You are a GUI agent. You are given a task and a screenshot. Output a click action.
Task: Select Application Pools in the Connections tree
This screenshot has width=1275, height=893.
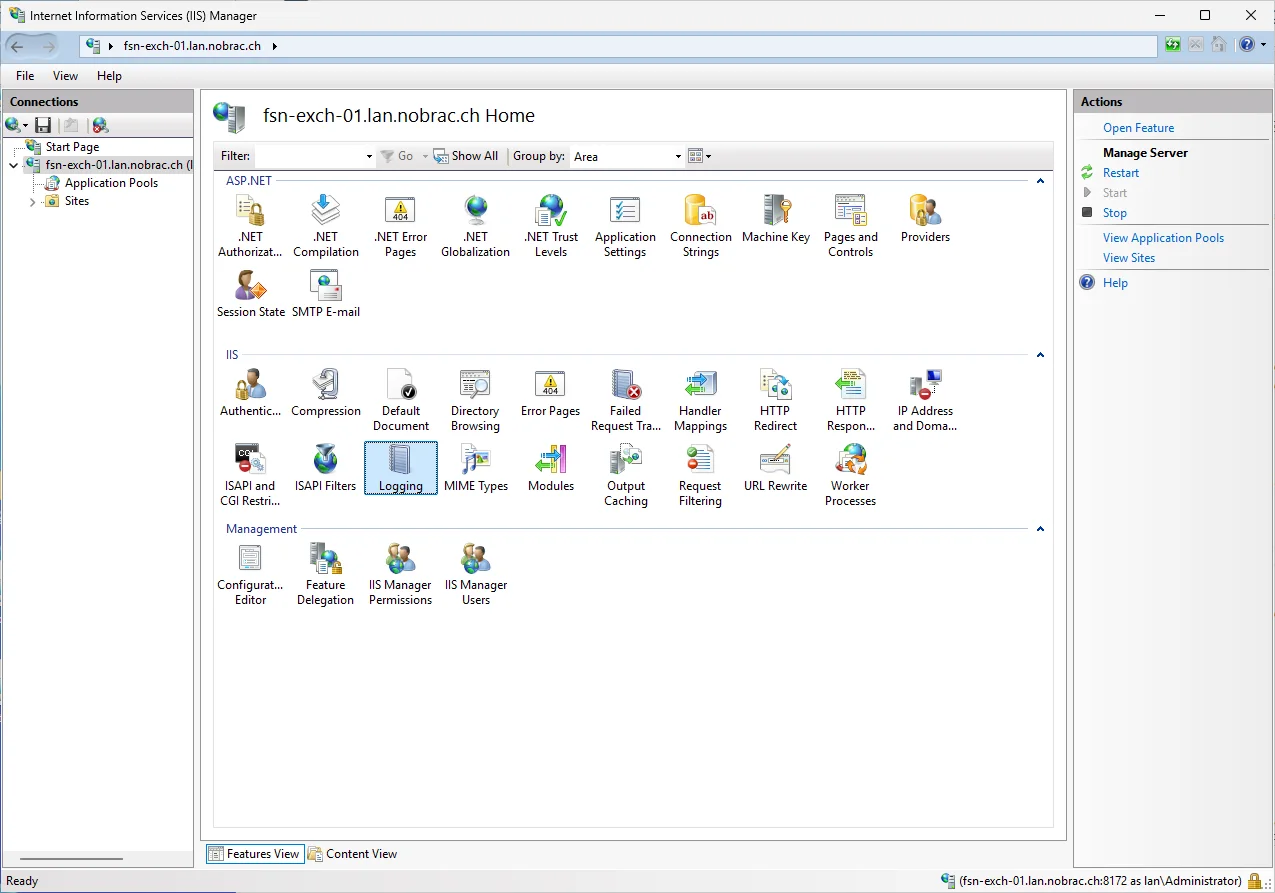click(x=111, y=183)
